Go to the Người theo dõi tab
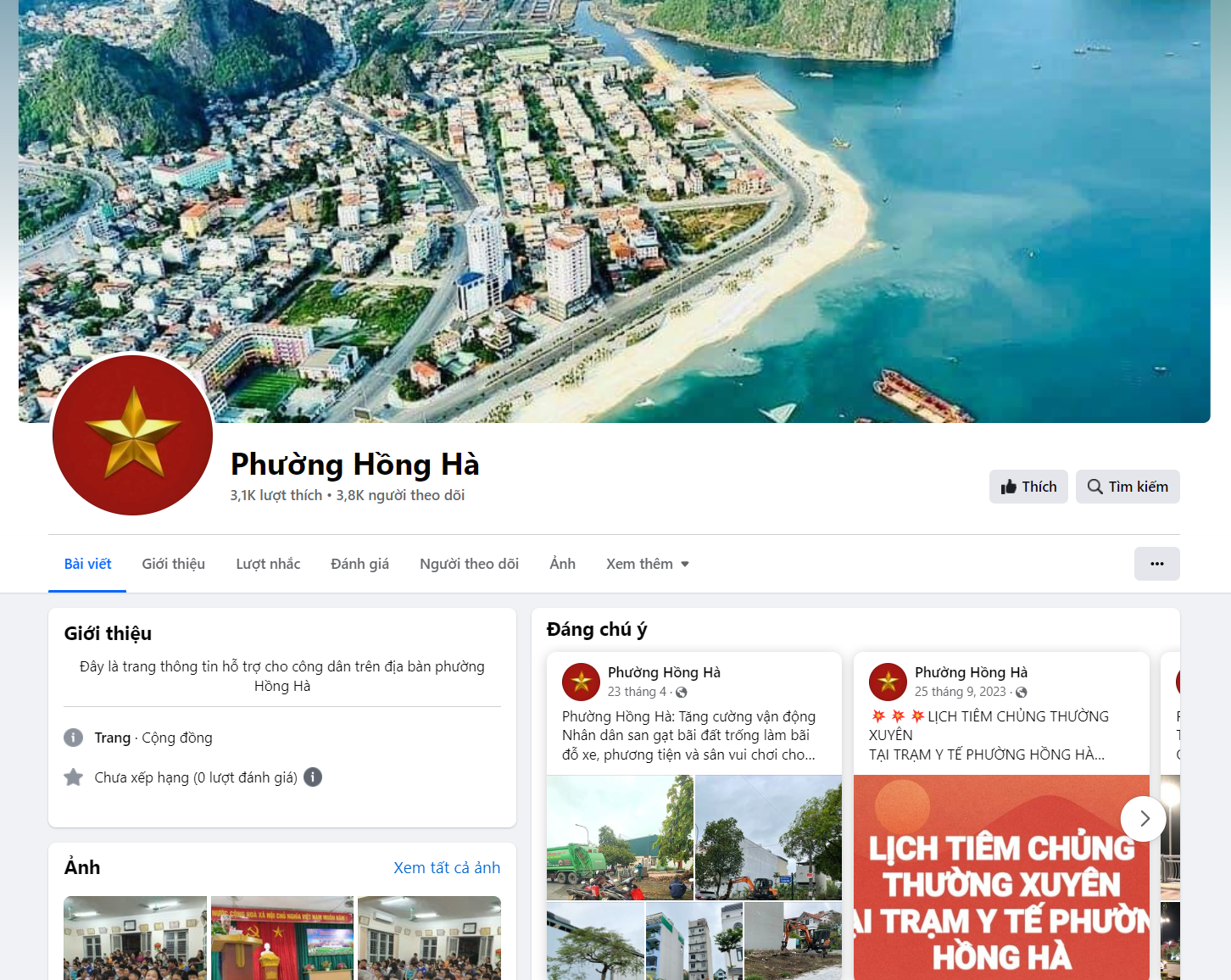This screenshot has width=1231, height=980. 469,564
